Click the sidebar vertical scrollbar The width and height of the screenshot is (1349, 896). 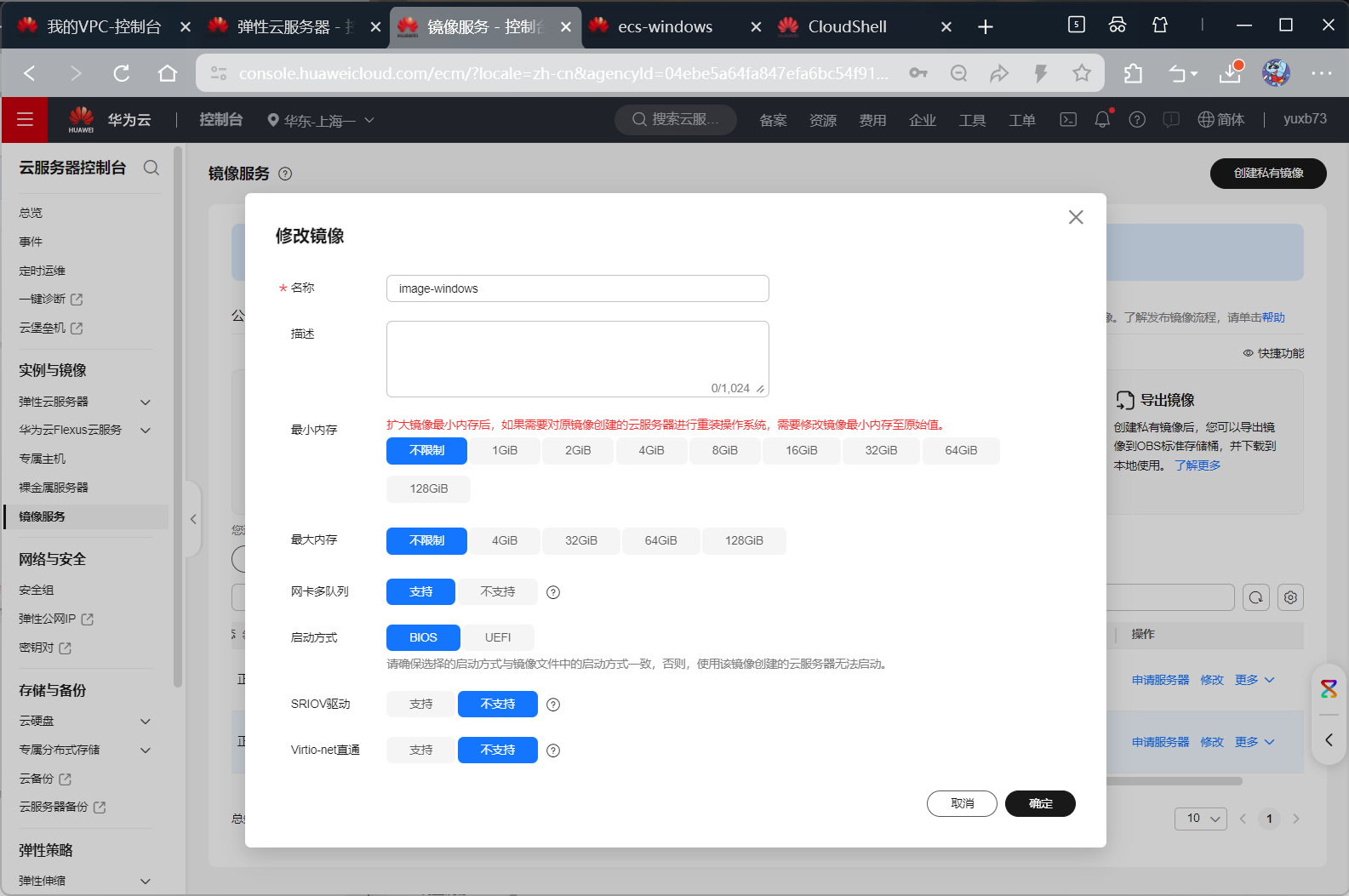[x=178, y=417]
